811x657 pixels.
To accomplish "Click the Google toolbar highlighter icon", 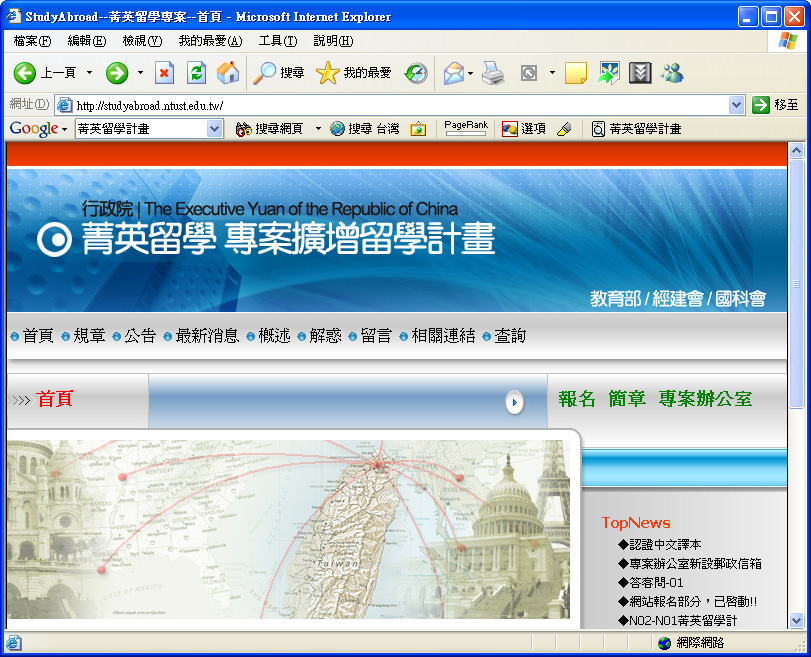I will click(x=564, y=129).
